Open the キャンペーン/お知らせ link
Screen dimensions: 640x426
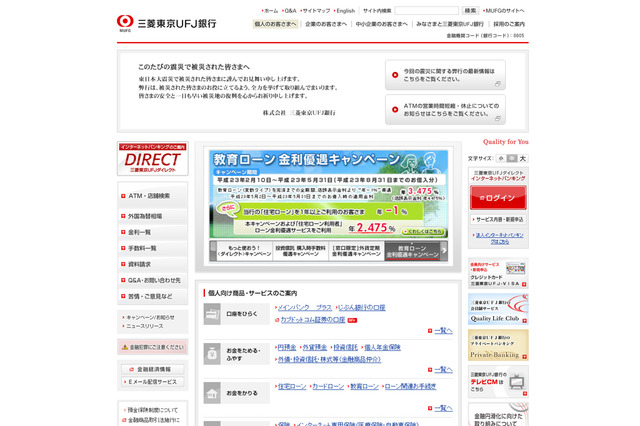click(150, 317)
